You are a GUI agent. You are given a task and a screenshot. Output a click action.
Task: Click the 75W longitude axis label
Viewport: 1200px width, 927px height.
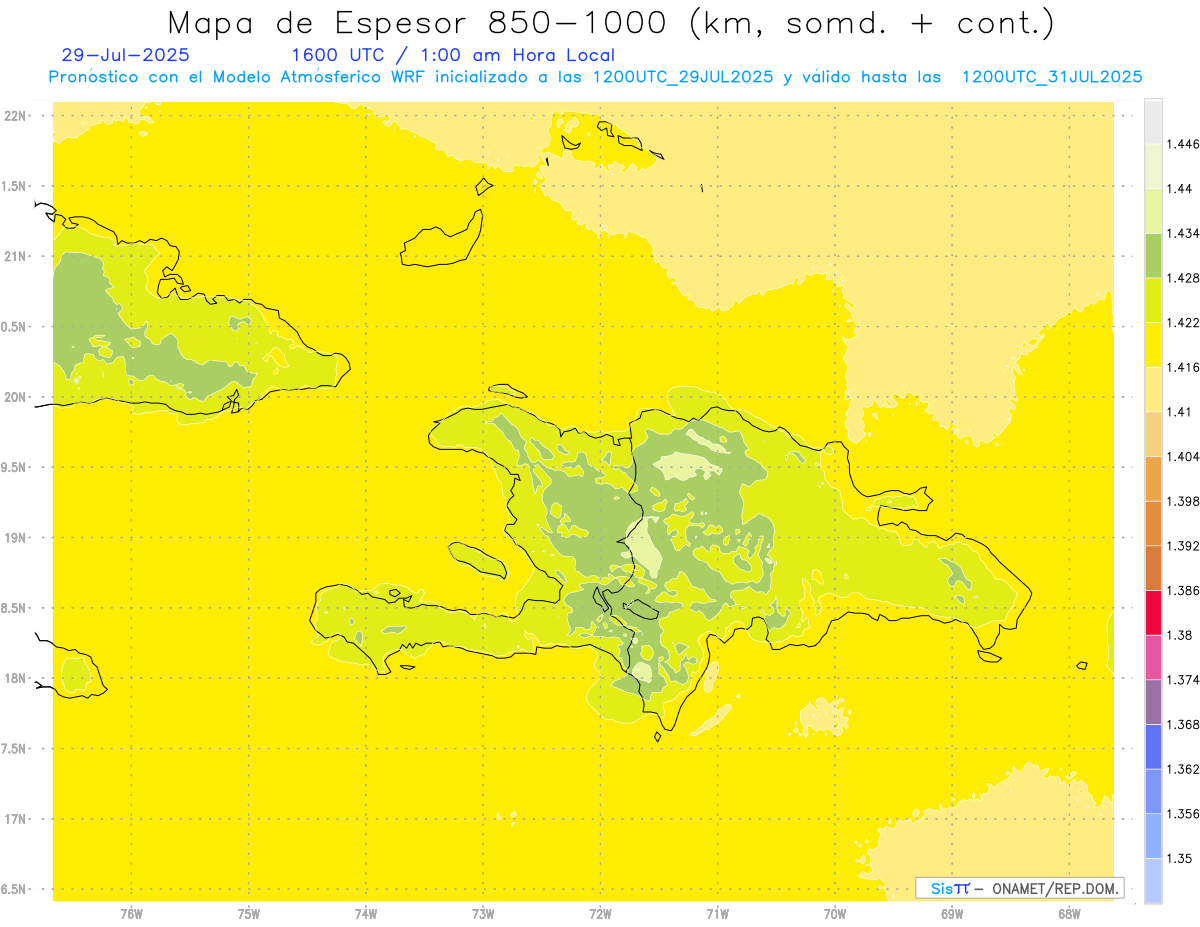249,913
